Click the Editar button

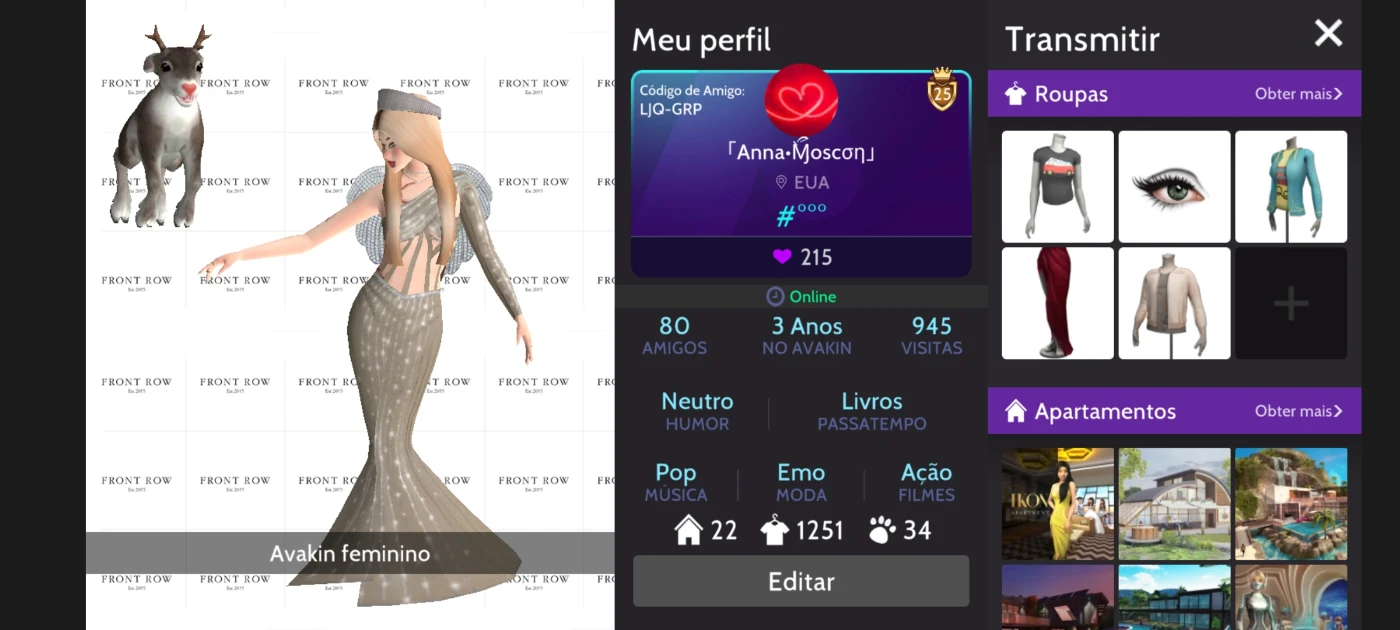pyautogui.click(x=801, y=581)
